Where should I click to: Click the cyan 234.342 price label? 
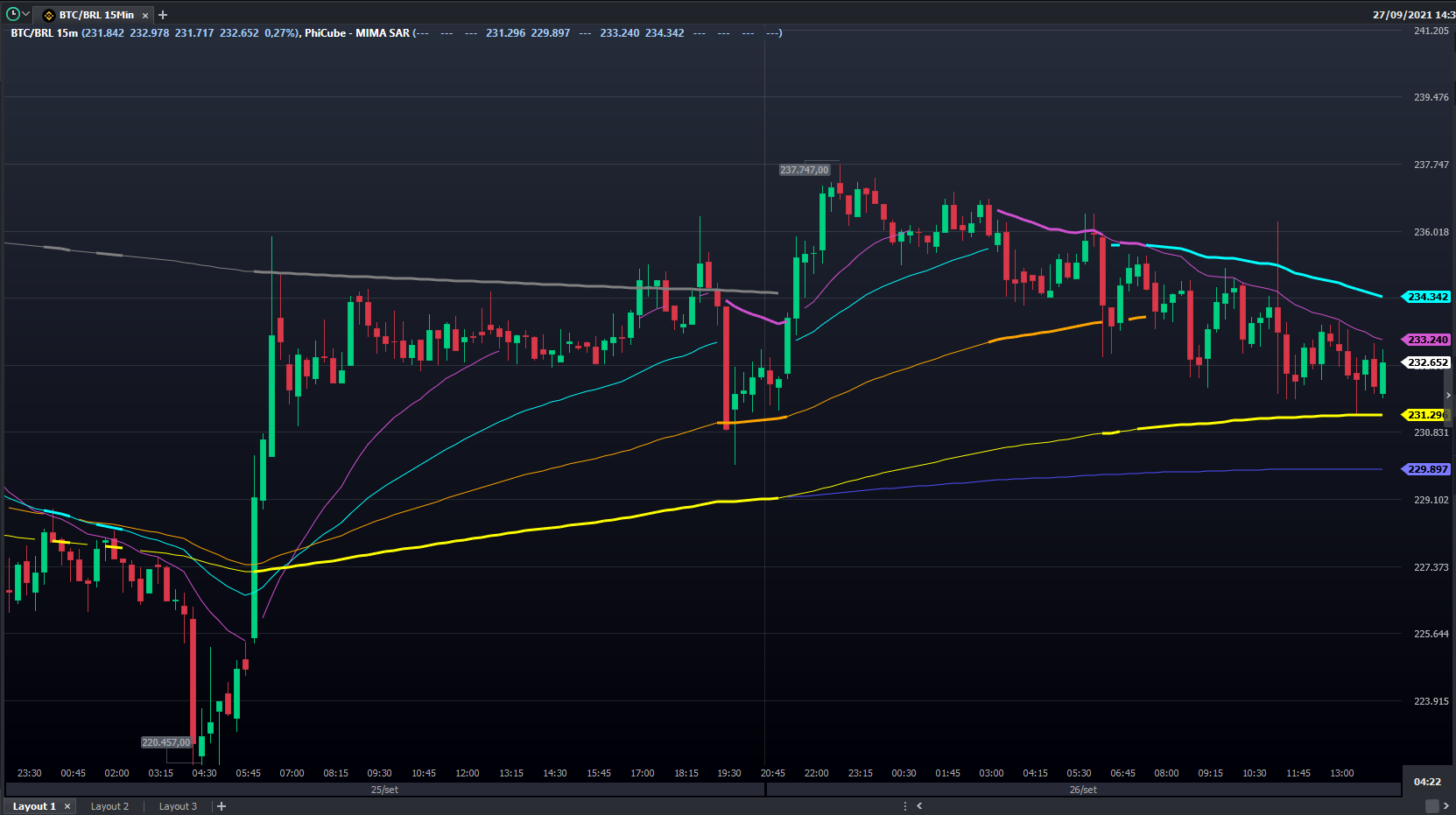click(x=1427, y=297)
